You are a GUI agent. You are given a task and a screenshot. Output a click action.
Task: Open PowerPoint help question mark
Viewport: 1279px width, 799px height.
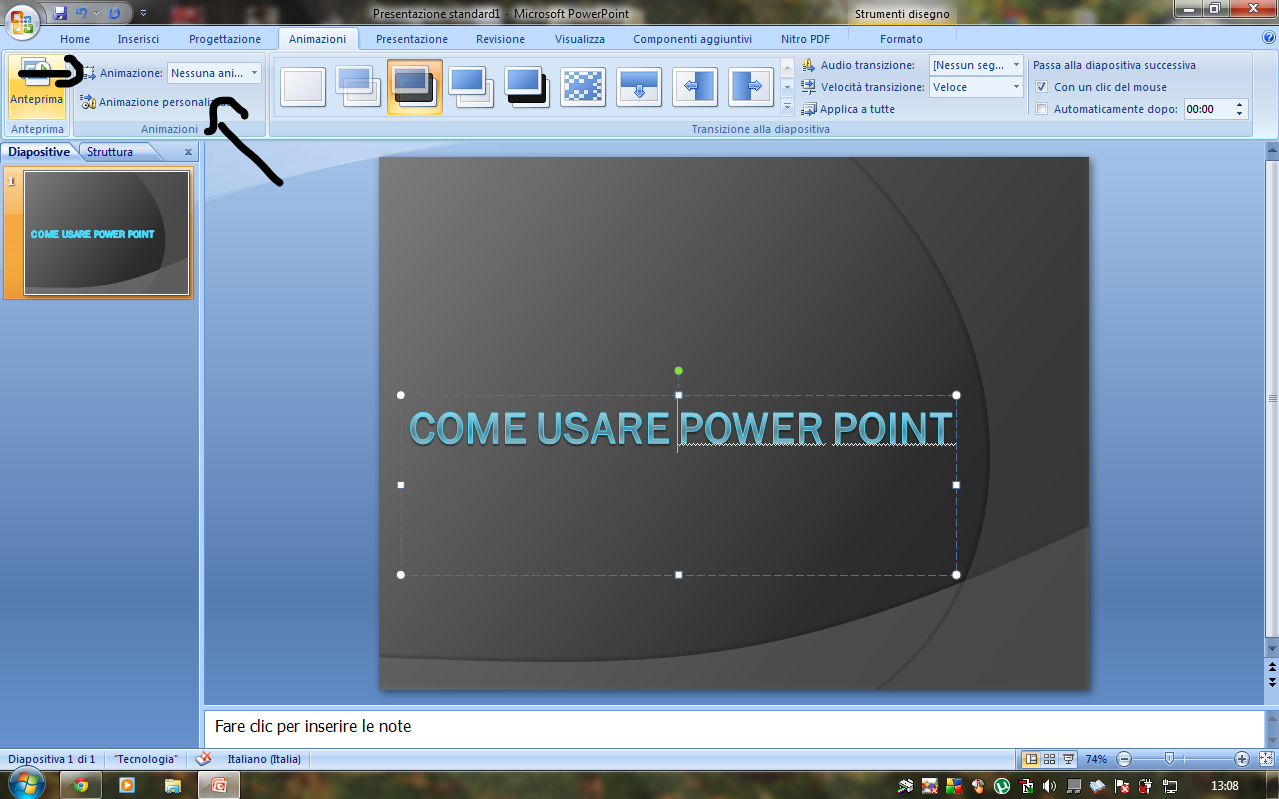point(1268,38)
